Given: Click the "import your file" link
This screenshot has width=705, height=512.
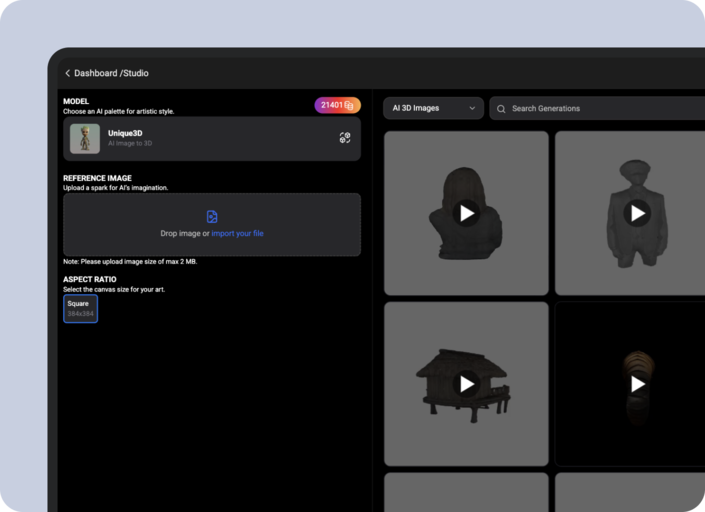Looking at the screenshot, I should tap(237, 233).
